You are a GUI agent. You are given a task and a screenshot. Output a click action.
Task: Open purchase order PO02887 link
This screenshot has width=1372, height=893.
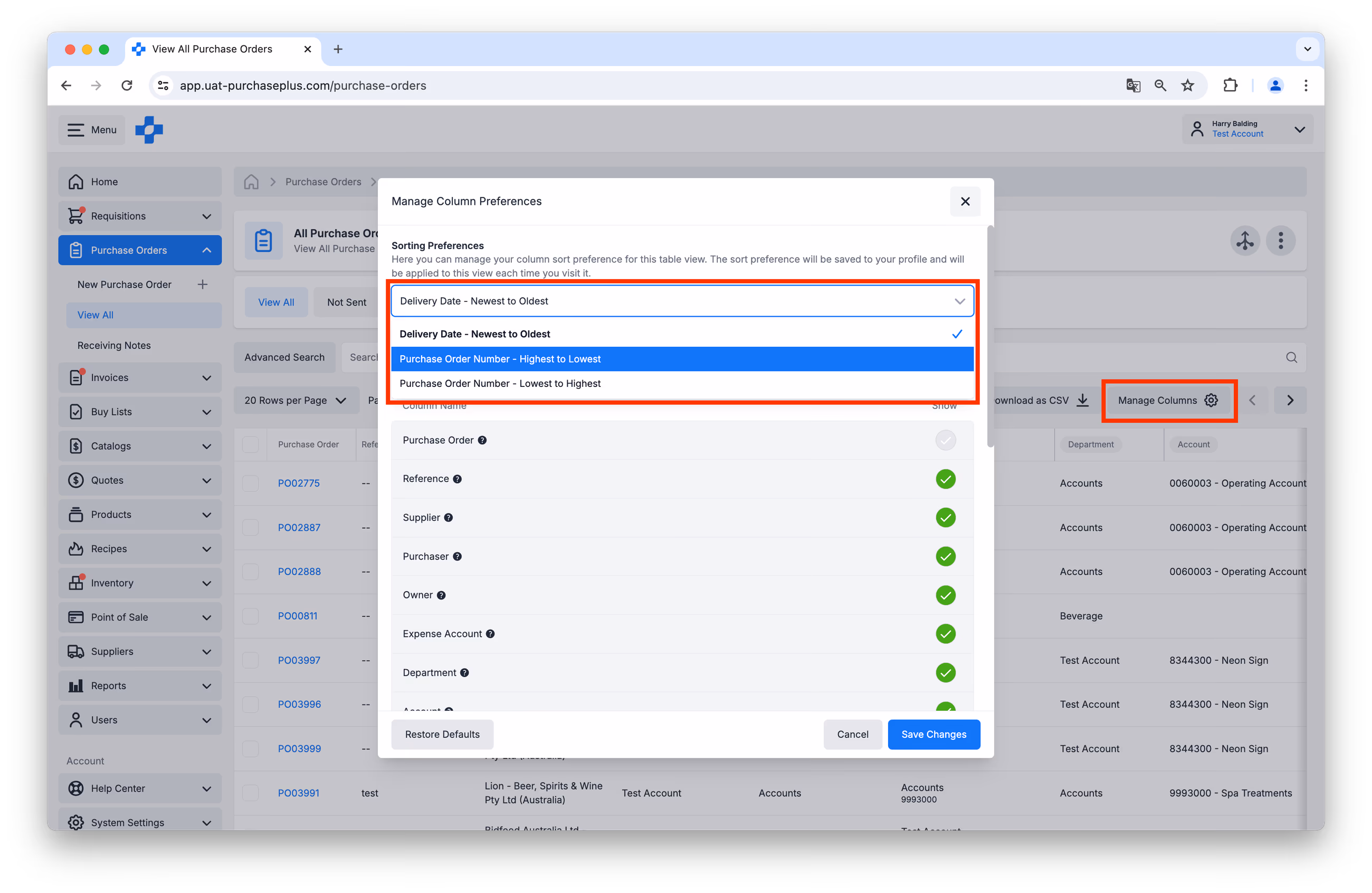[x=299, y=527]
